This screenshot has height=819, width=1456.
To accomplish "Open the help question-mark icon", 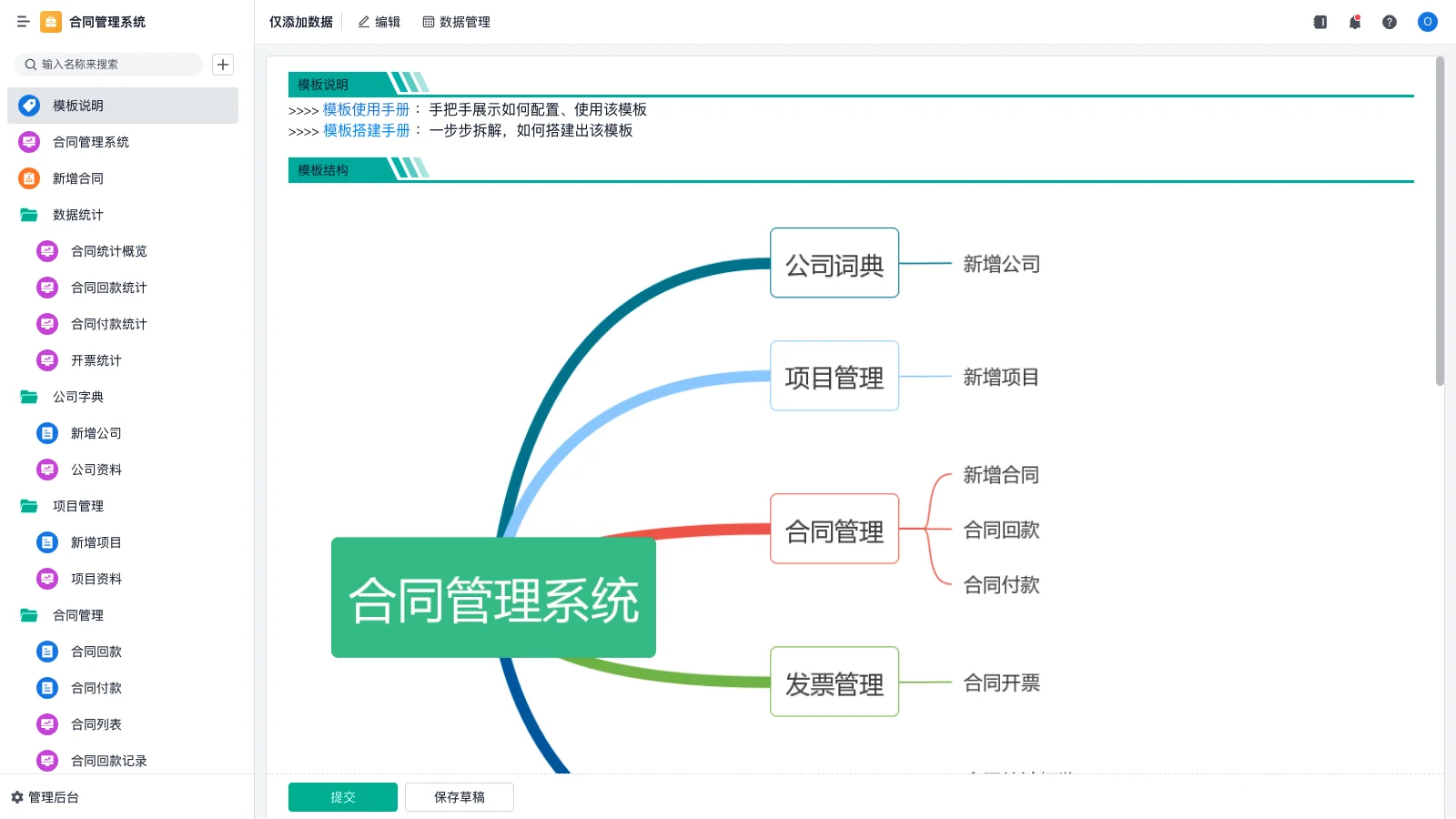I will 1390,22.
